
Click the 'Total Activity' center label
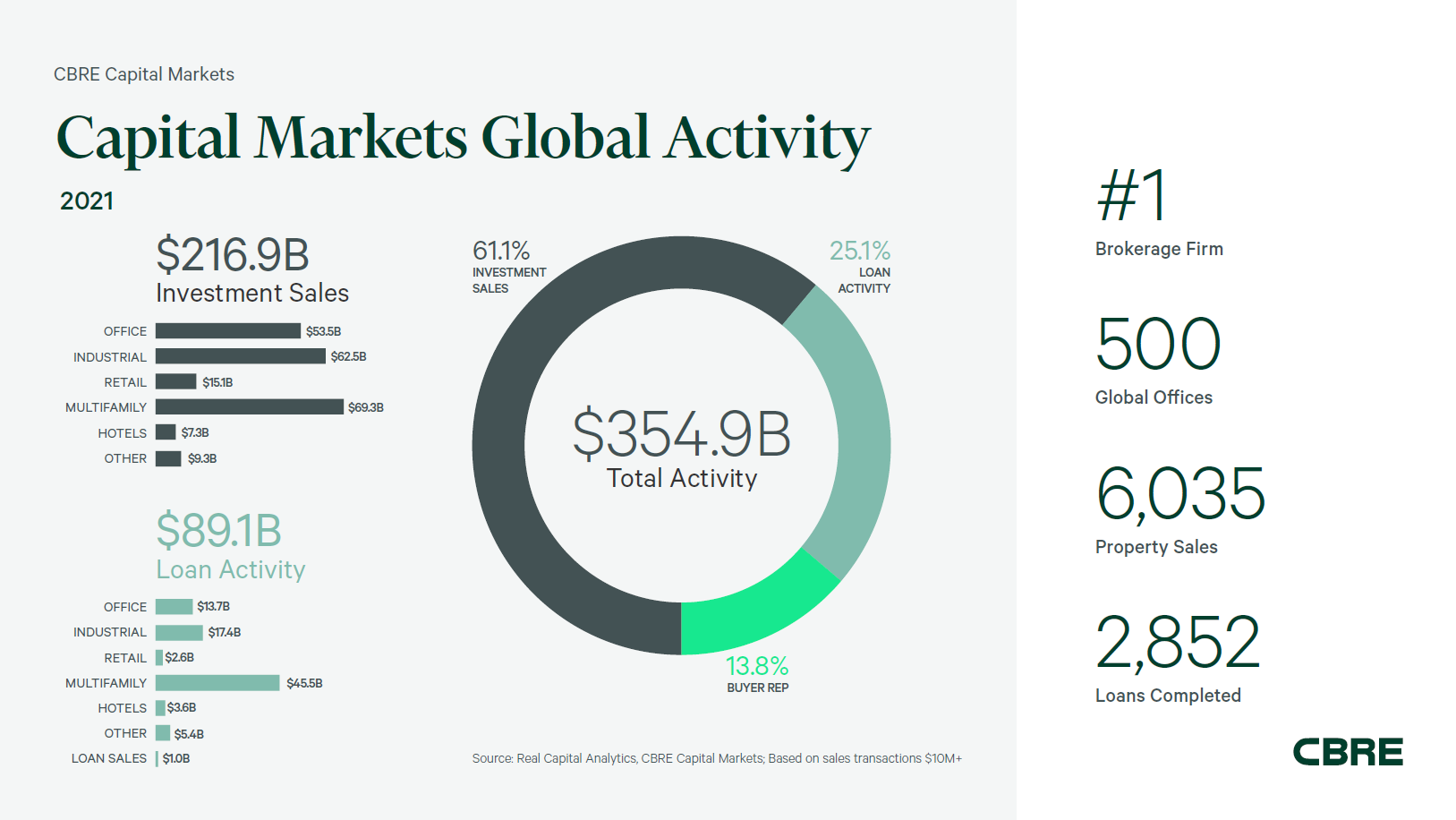(x=682, y=478)
